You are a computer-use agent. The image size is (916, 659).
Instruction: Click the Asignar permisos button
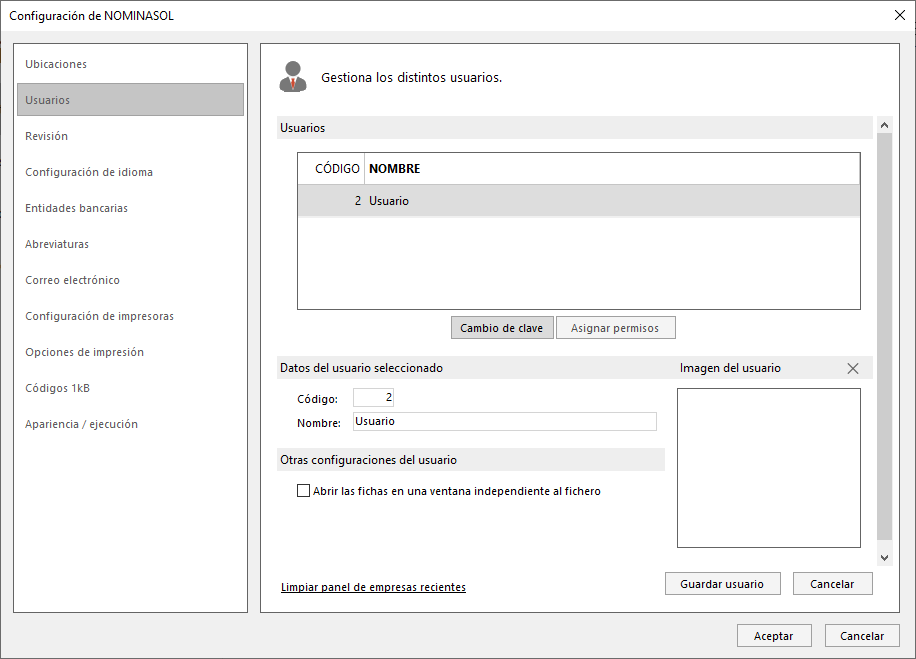click(615, 328)
